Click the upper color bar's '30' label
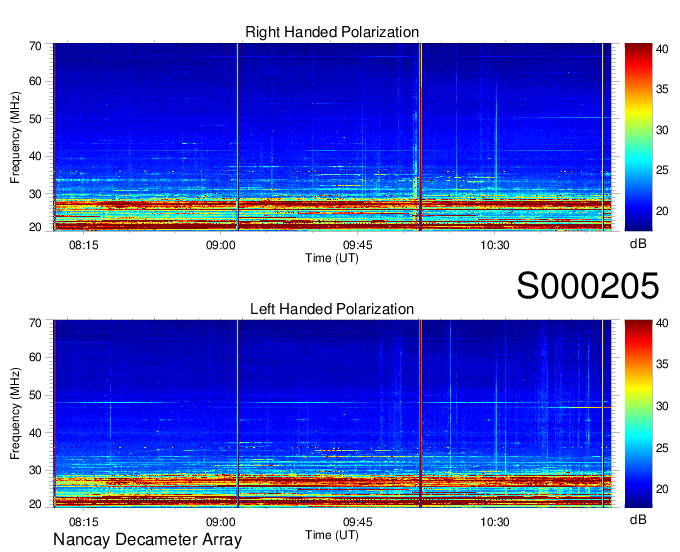 (662, 130)
